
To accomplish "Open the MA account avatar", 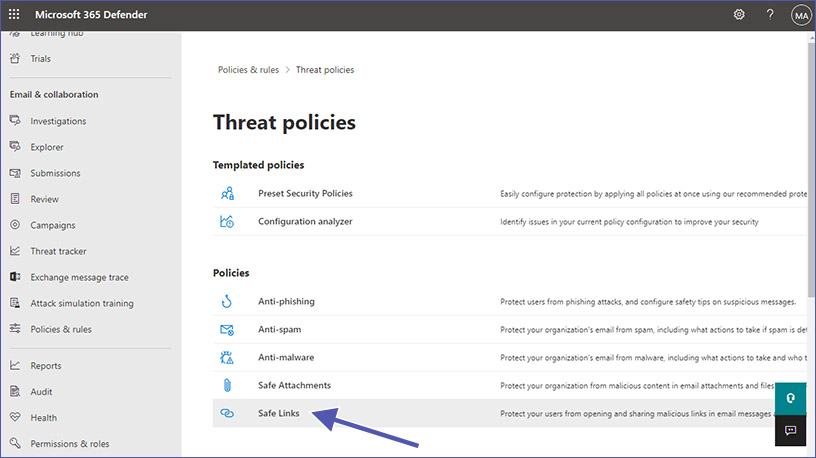I will coord(801,16).
